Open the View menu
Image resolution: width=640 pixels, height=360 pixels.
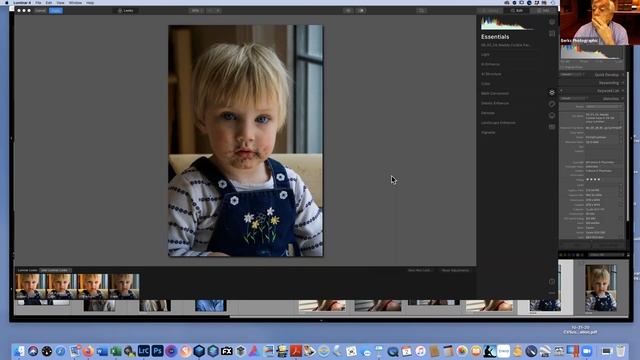click(60, 2)
